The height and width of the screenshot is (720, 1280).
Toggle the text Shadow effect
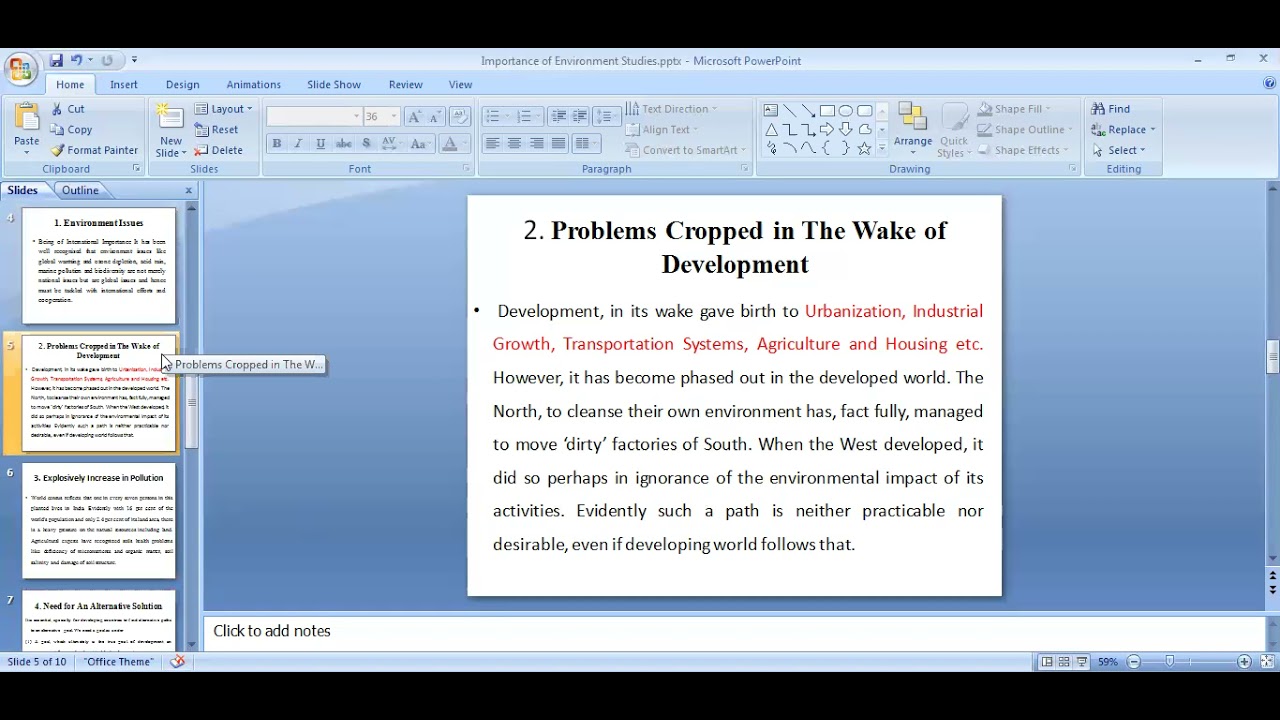(x=366, y=143)
